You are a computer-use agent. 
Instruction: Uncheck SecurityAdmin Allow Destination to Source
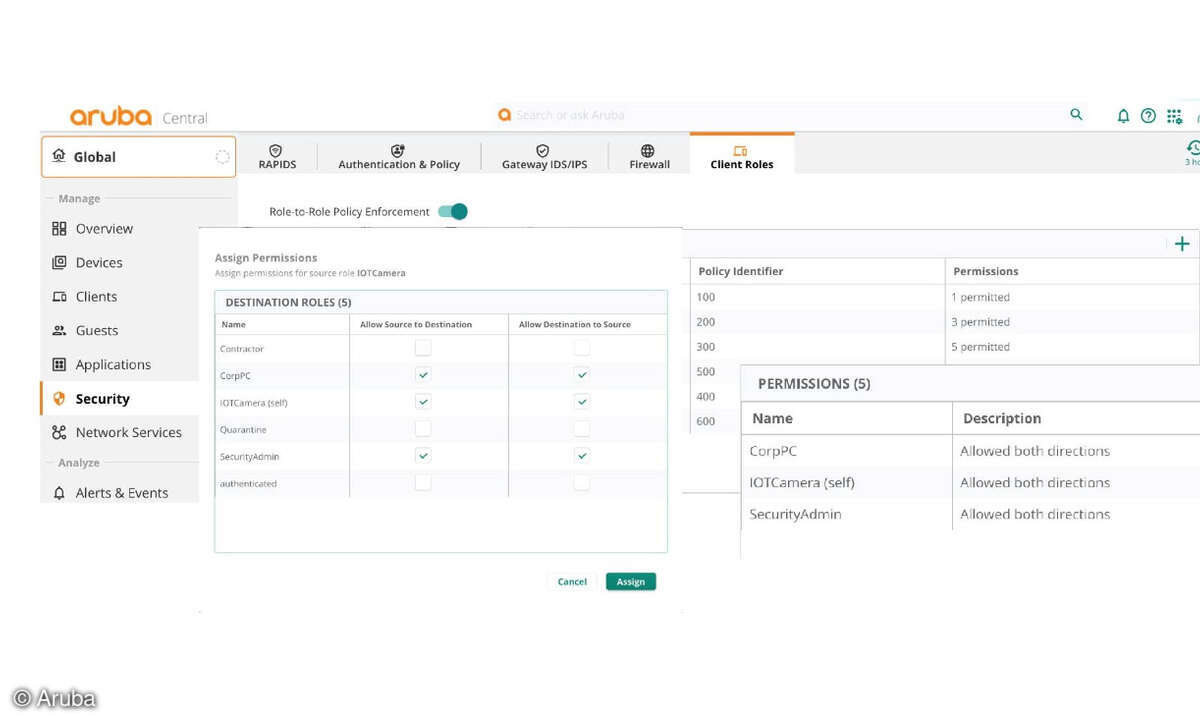(x=582, y=456)
